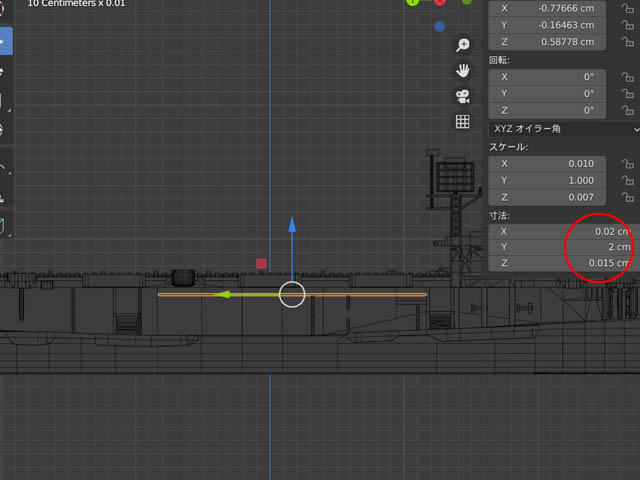Click rotation Z field 0°
This screenshot has width=640, height=480.
click(x=547, y=110)
